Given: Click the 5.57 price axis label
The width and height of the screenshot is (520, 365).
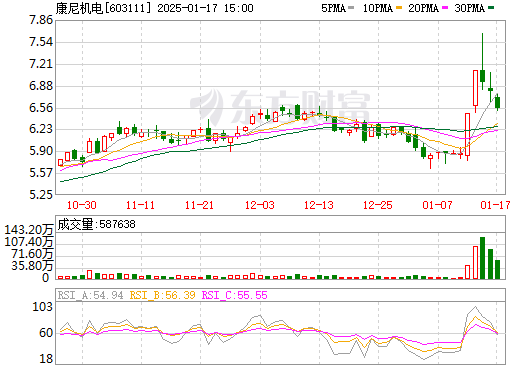Looking at the screenshot, I should coord(41,173).
